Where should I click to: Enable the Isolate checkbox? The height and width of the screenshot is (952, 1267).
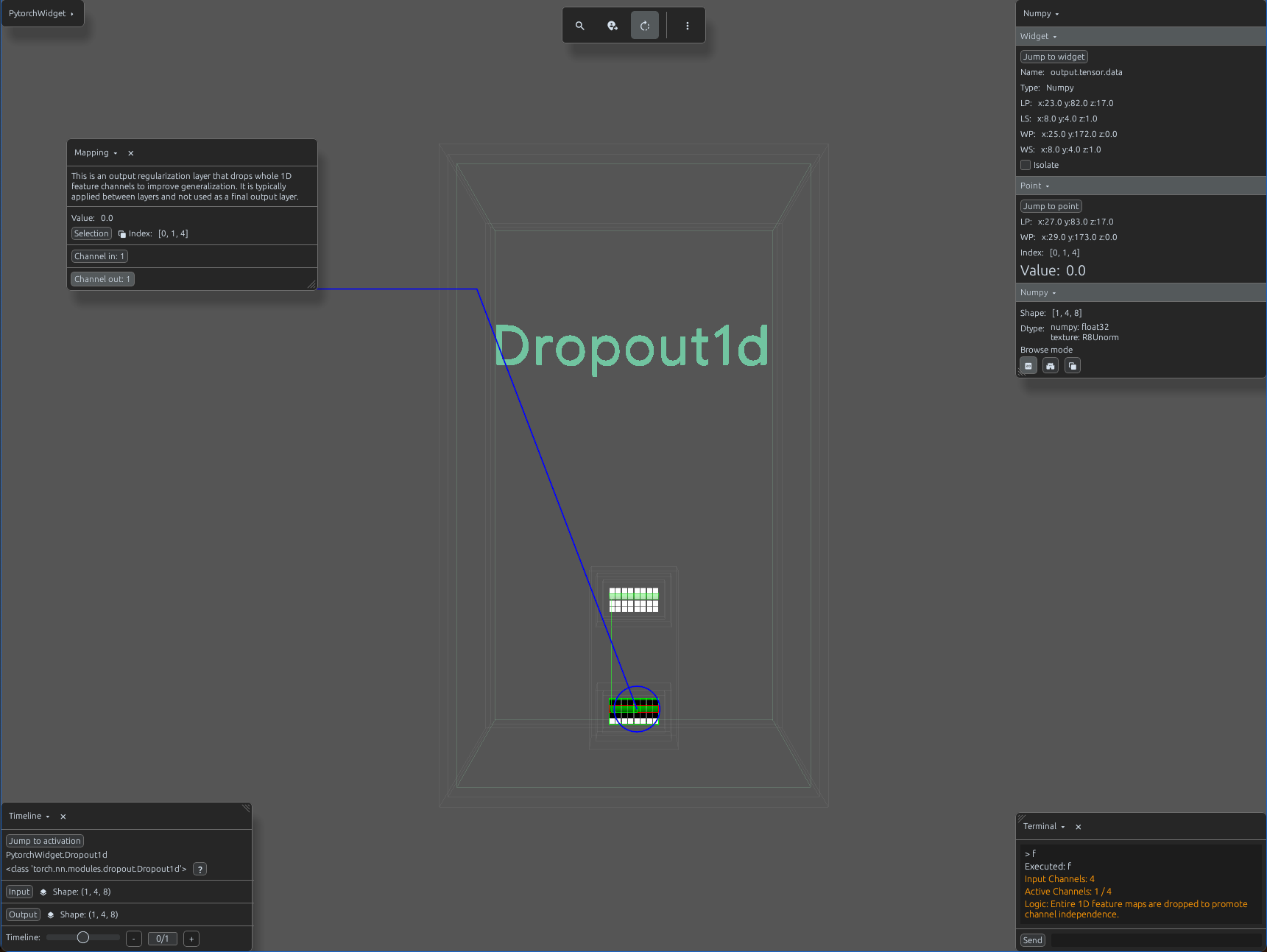[1026, 166]
